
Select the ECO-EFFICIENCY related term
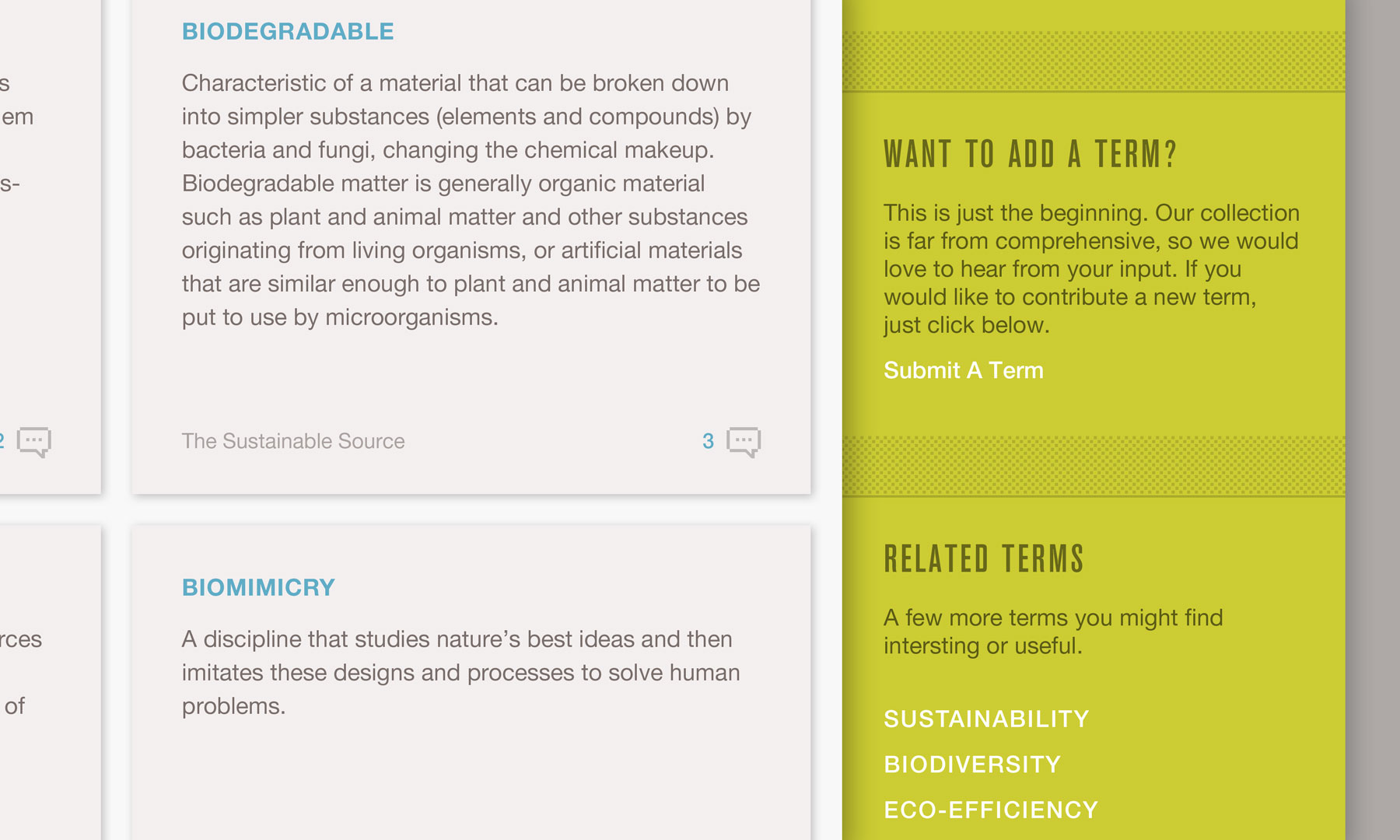[x=989, y=810]
